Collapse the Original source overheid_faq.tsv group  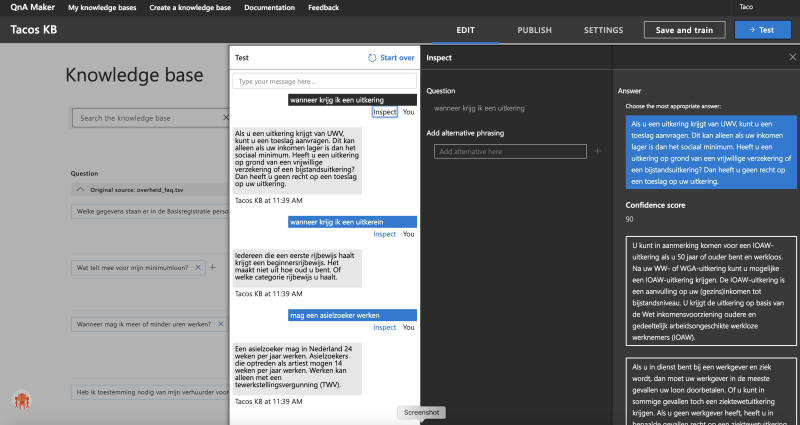tap(80, 190)
